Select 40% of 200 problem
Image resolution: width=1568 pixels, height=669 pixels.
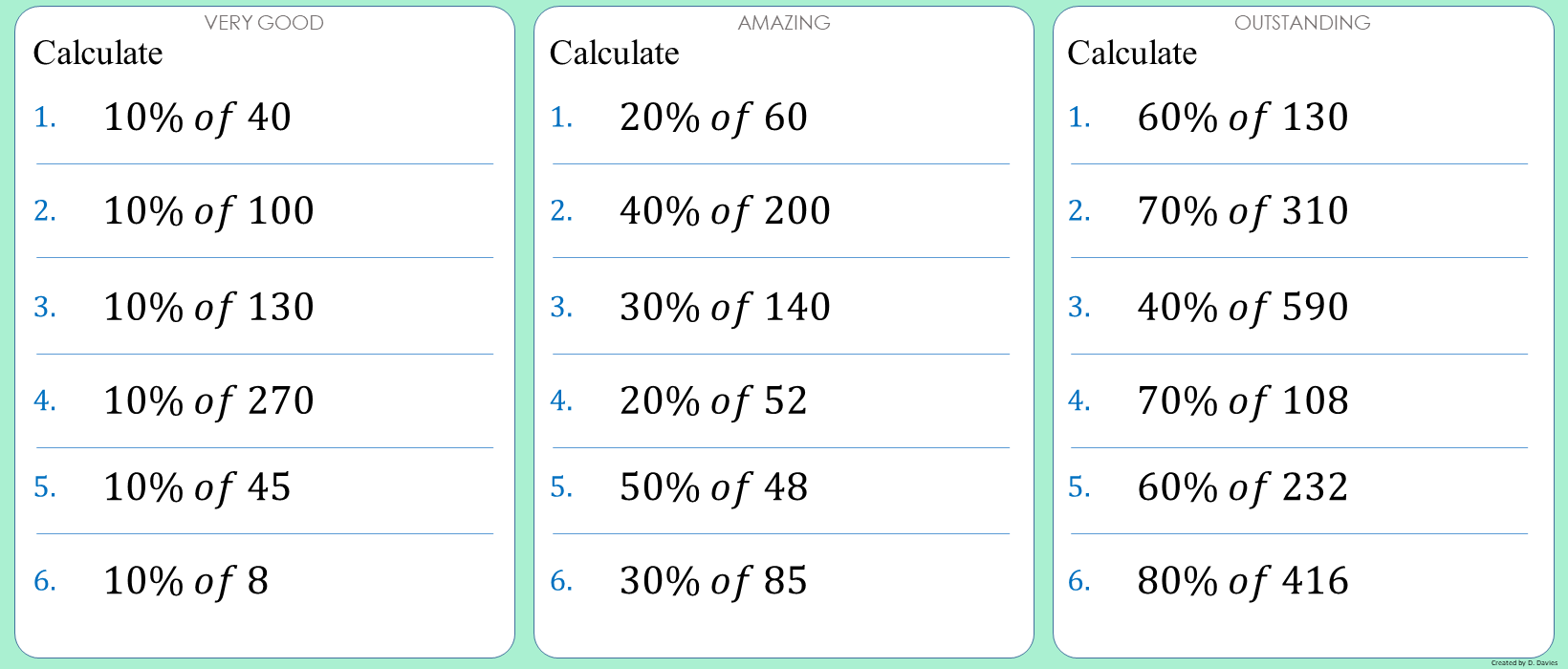(725, 211)
